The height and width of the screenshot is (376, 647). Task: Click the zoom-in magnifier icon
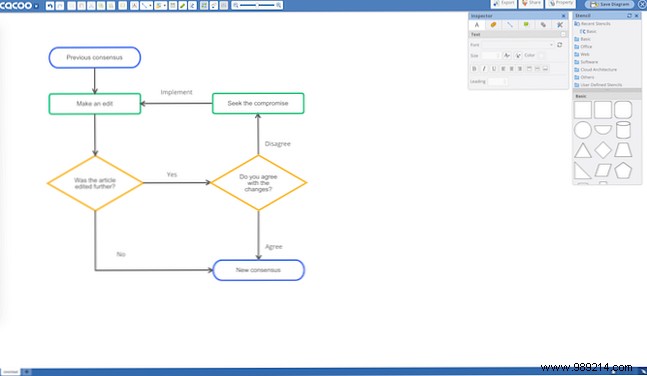point(279,5)
